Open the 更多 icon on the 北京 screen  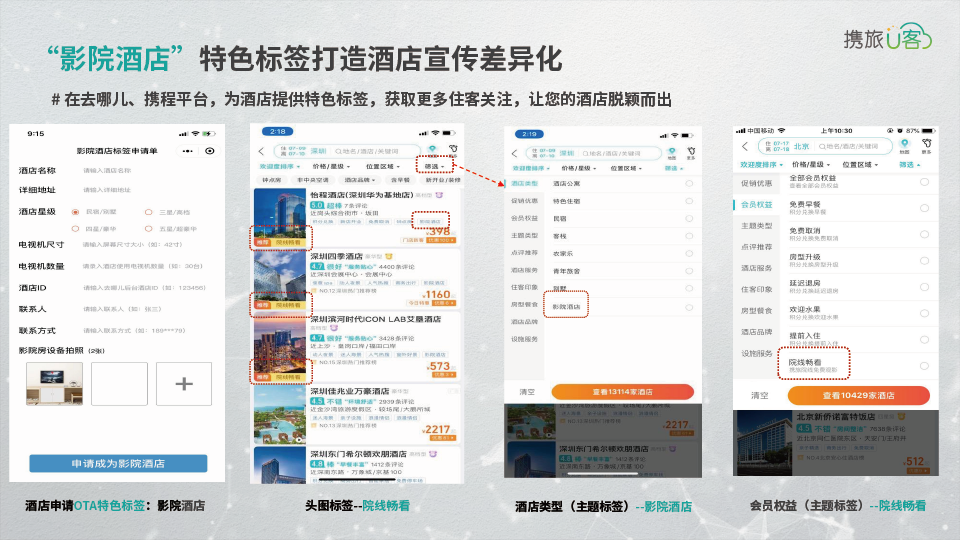coord(926,146)
